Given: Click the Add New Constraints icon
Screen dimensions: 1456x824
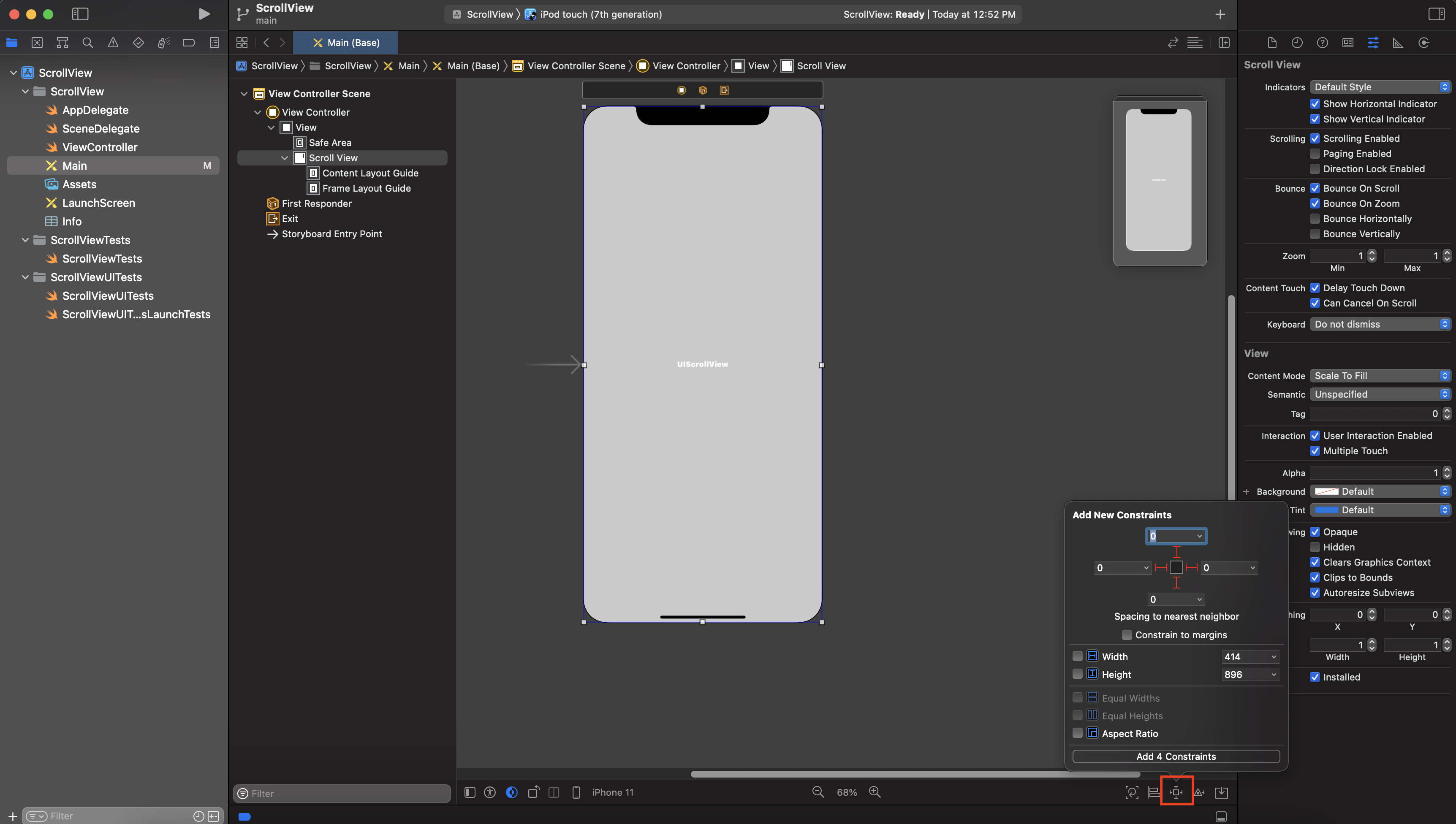Looking at the screenshot, I should tap(1176, 792).
